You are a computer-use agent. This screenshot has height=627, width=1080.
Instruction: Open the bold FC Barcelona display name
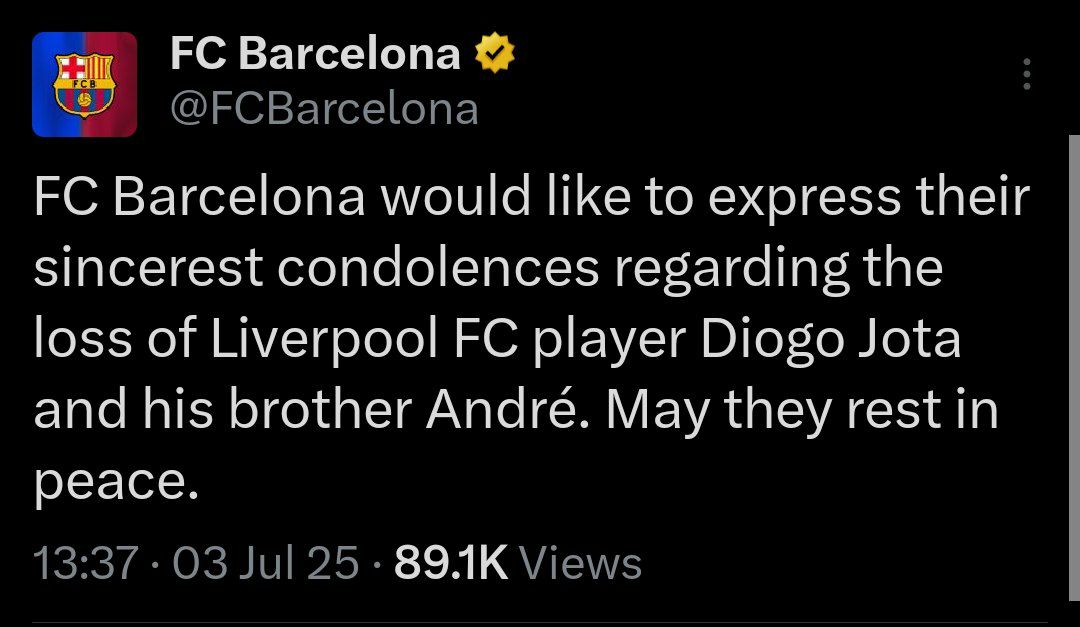(x=315, y=54)
